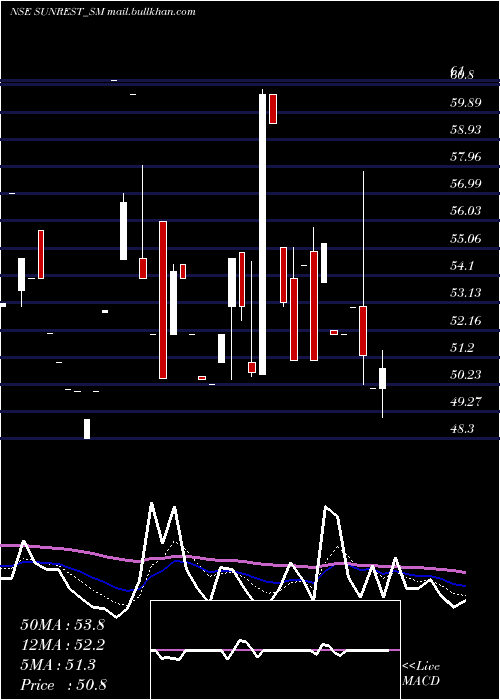
Task: Click the 50.23 price axis label
Action: [x=466, y=375]
